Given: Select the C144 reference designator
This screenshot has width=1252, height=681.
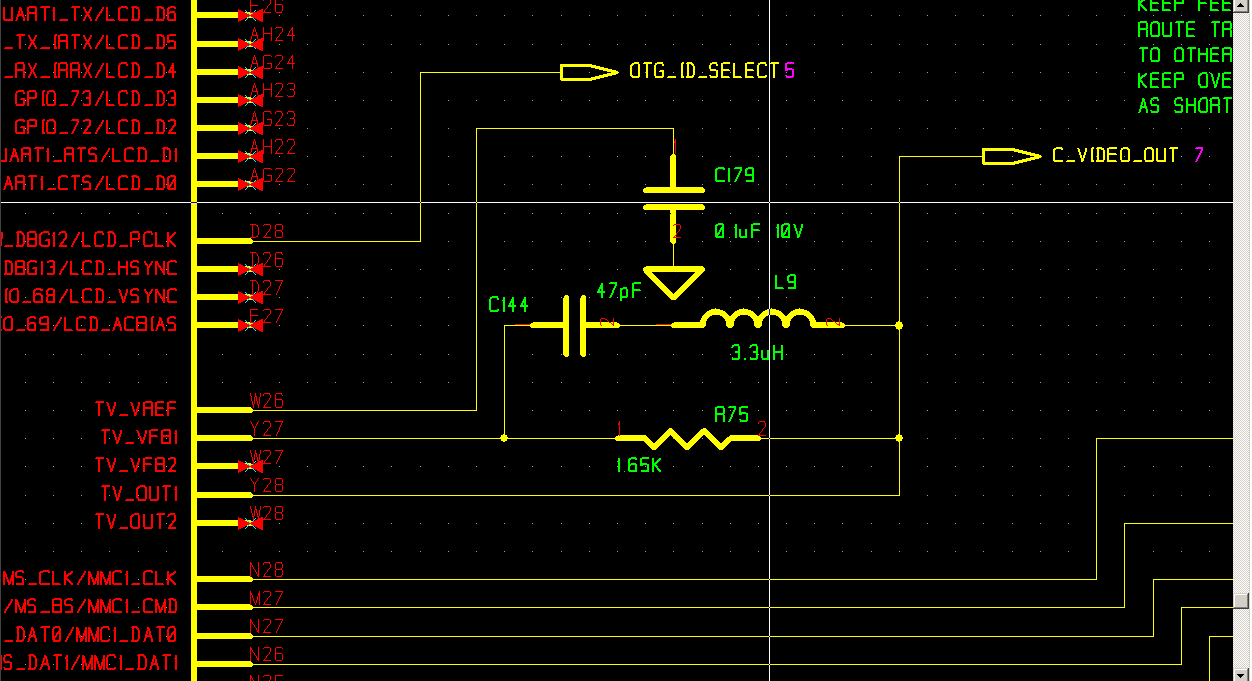Looking at the screenshot, I should (508, 305).
